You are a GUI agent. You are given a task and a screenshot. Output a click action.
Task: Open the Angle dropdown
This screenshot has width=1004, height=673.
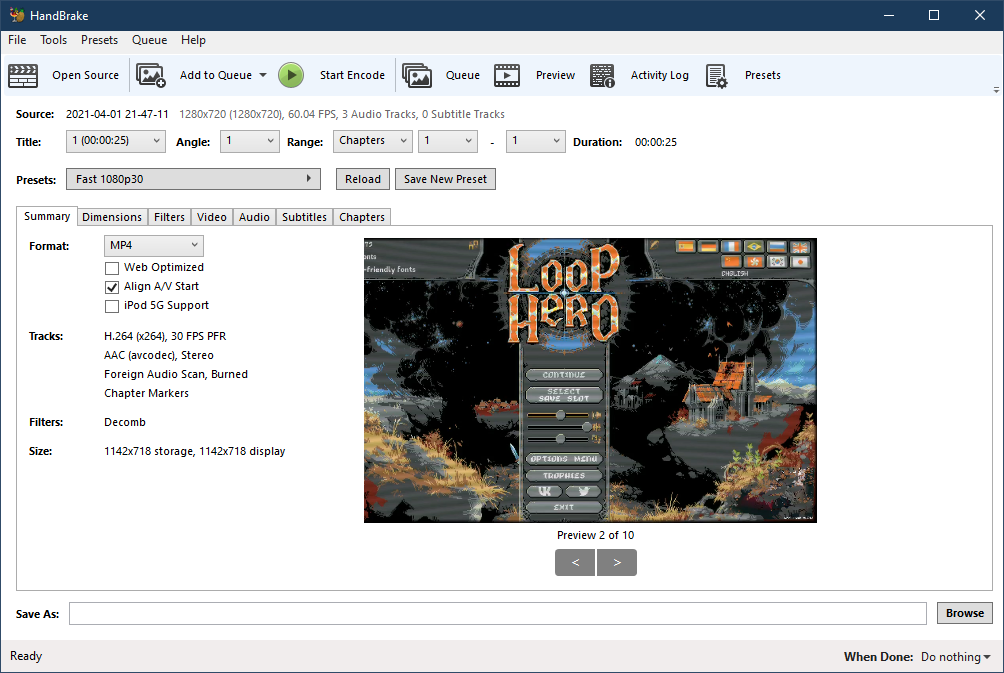(250, 141)
